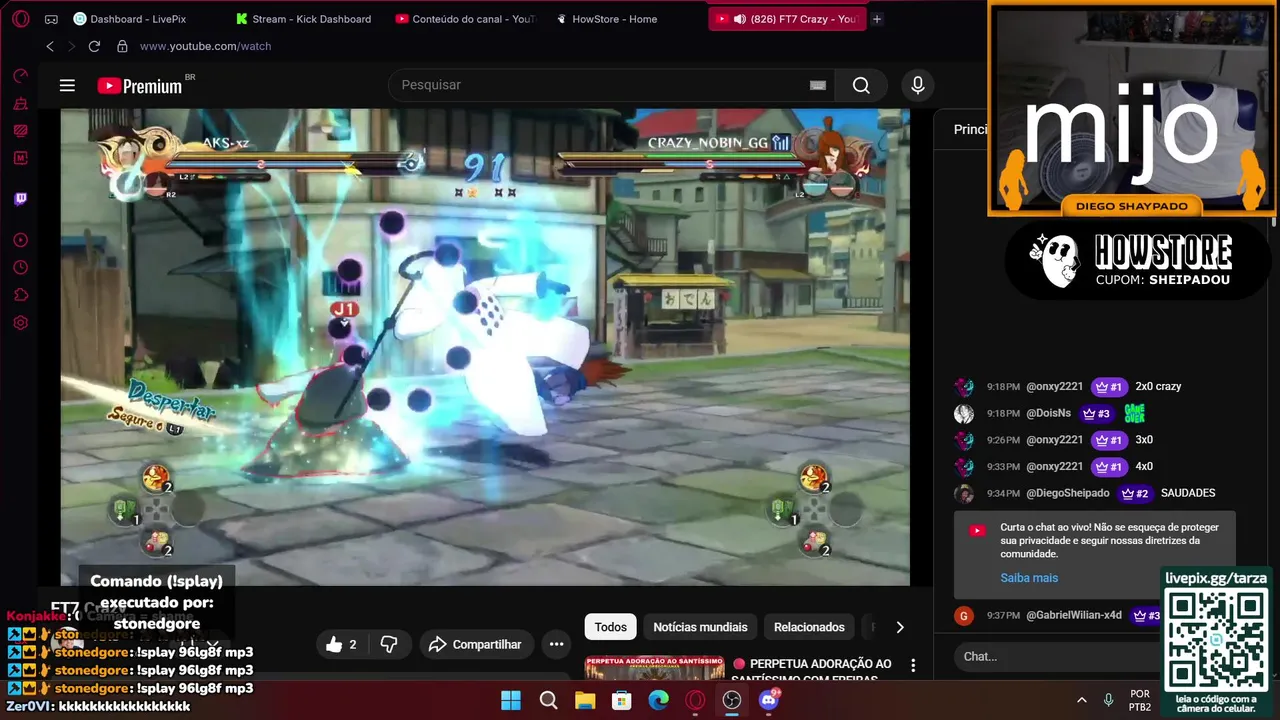Click @DoisNs chat author name
Viewport: 1280px width, 720px height.
[x=1048, y=414]
